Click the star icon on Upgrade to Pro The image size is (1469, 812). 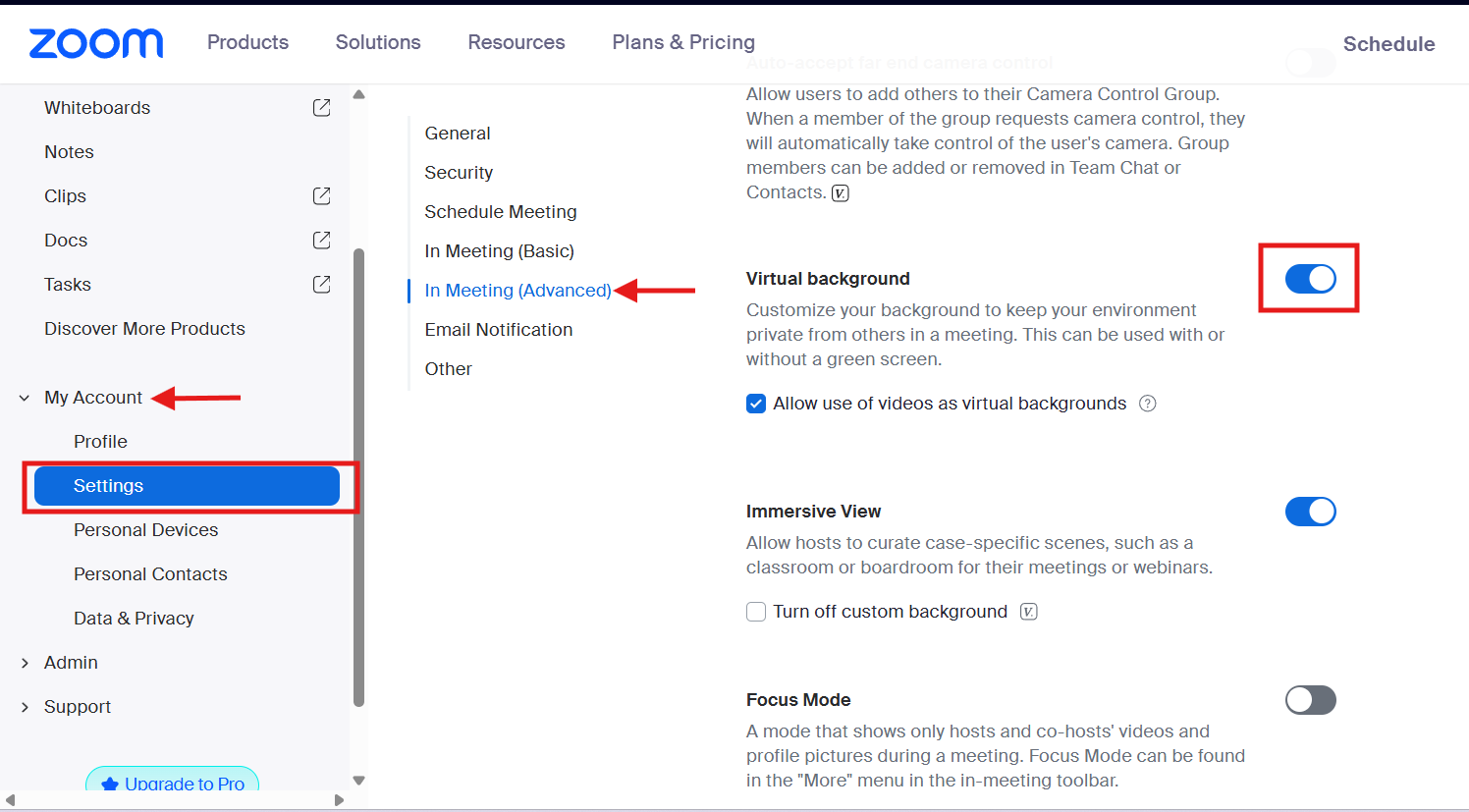108,784
